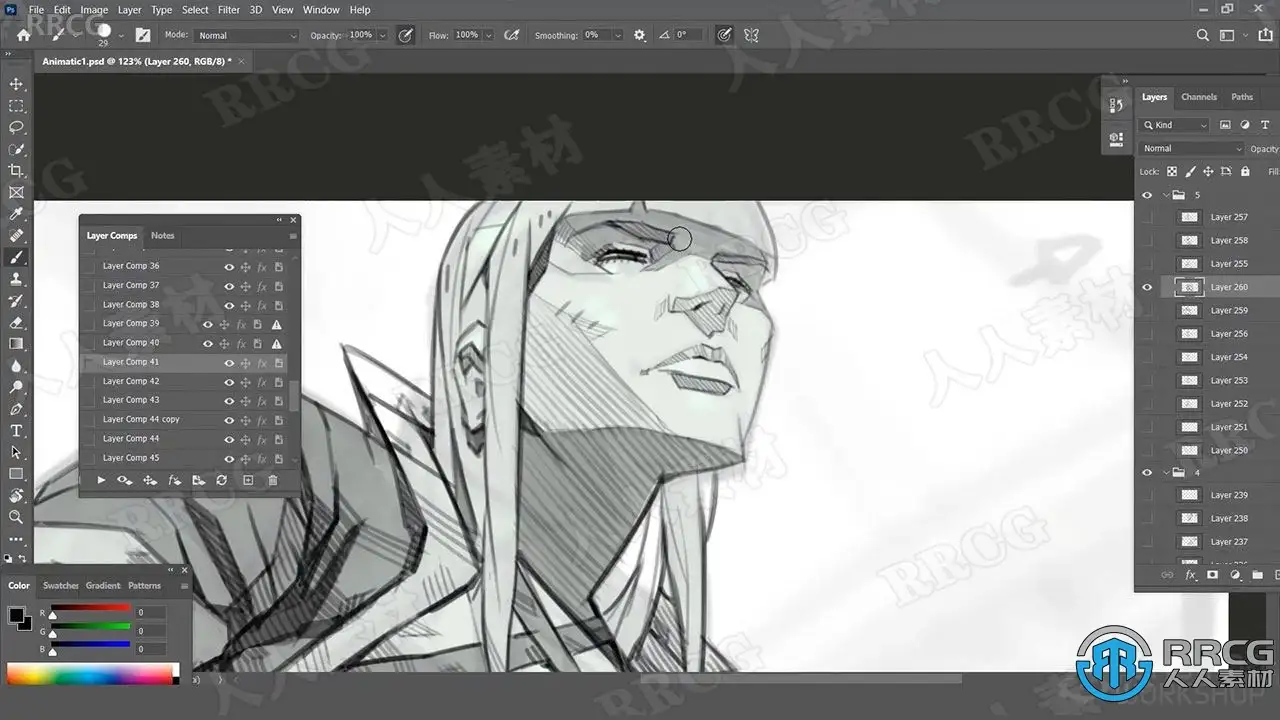The height and width of the screenshot is (720, 1280).
Task: Open the brush preset picker
Action: tap(121, 35)
